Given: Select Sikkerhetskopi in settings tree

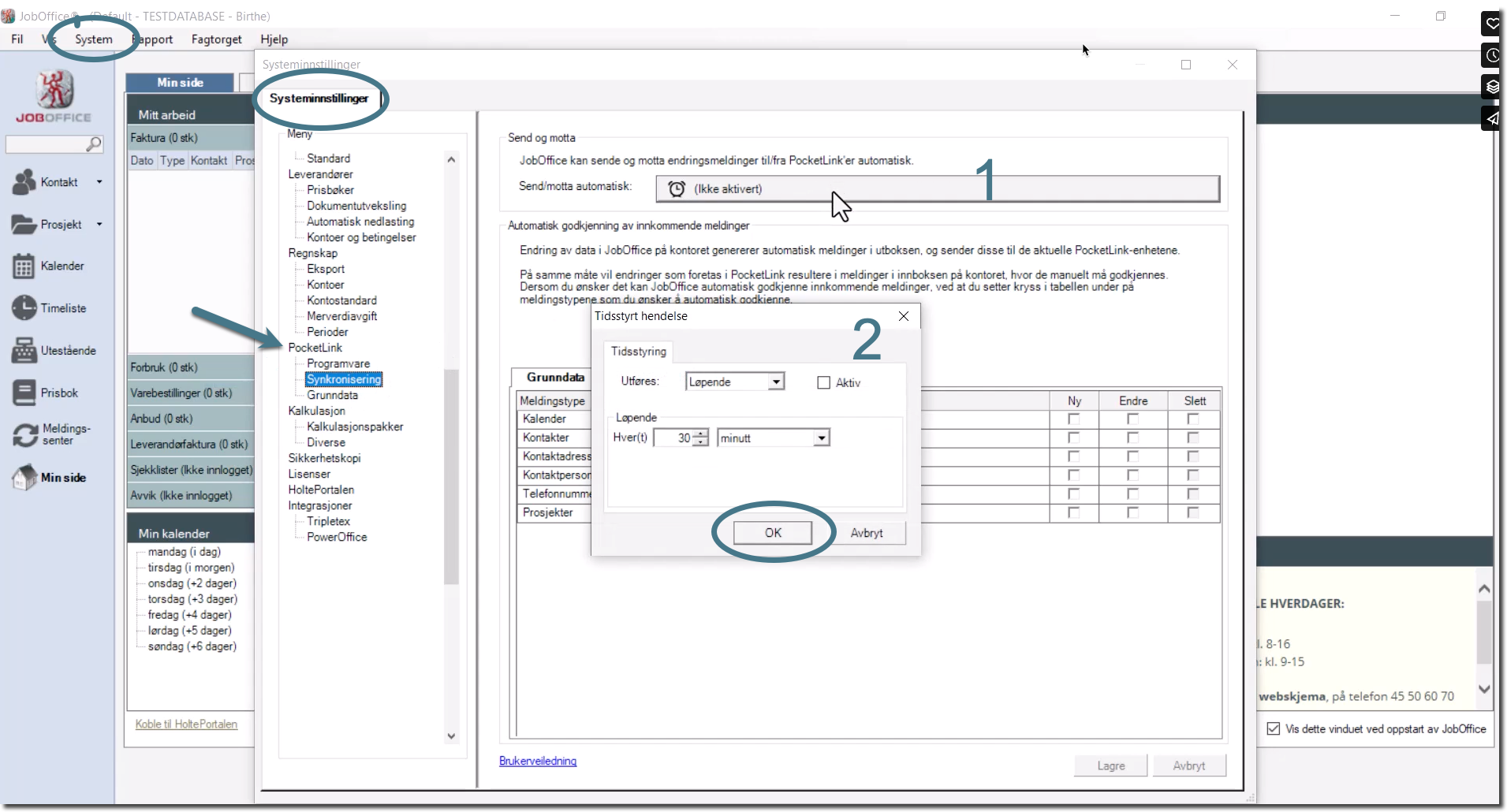Looking at the screenshot, I should coord(324,458).
